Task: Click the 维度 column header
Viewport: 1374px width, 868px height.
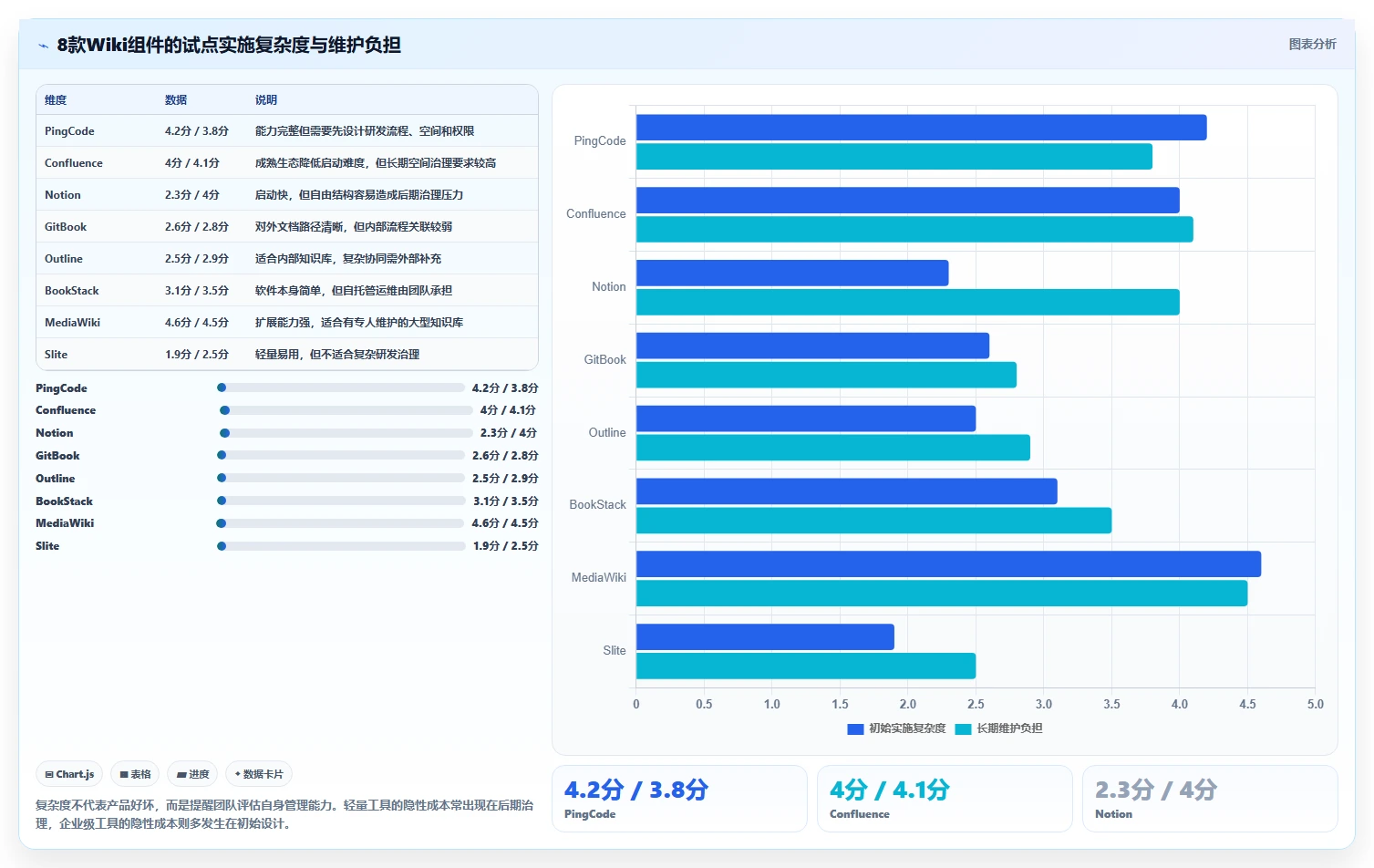Action: click(x=56, y=100)
